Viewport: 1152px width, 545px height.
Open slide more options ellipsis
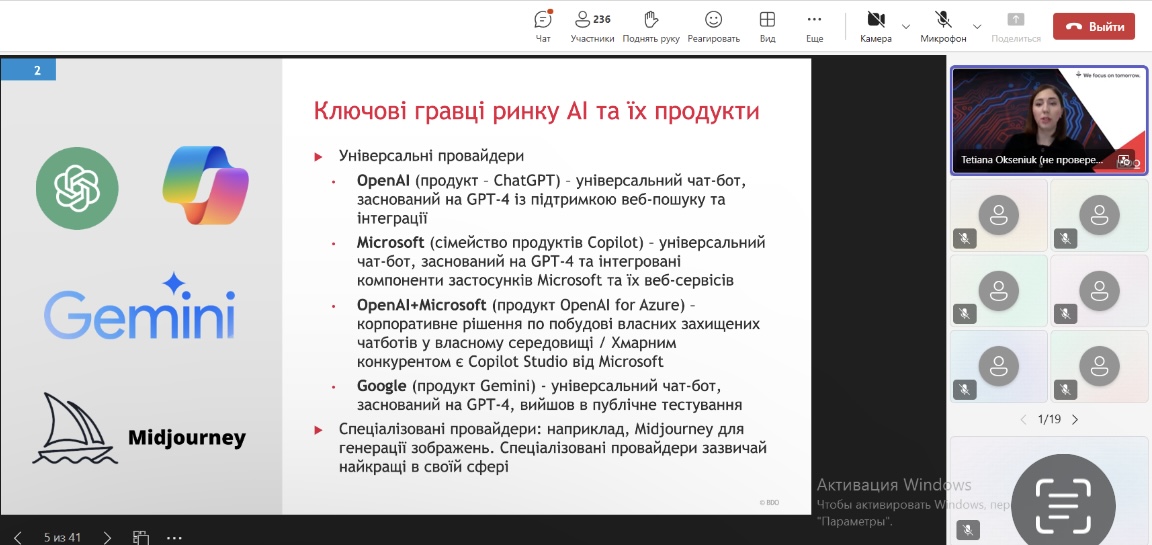pyautogui.click(x=174, y=538)
